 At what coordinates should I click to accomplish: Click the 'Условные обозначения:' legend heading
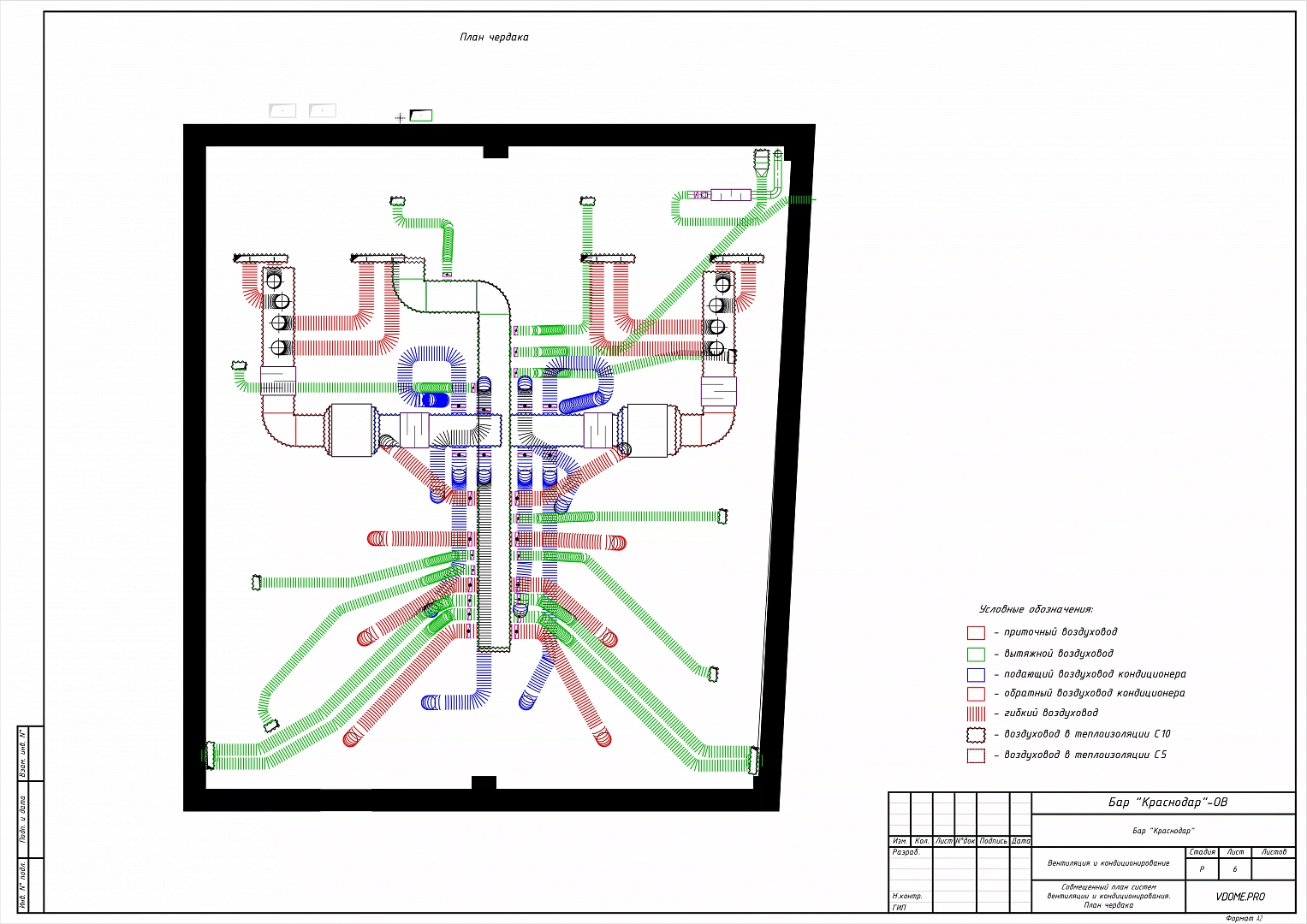coord(1036,609)
